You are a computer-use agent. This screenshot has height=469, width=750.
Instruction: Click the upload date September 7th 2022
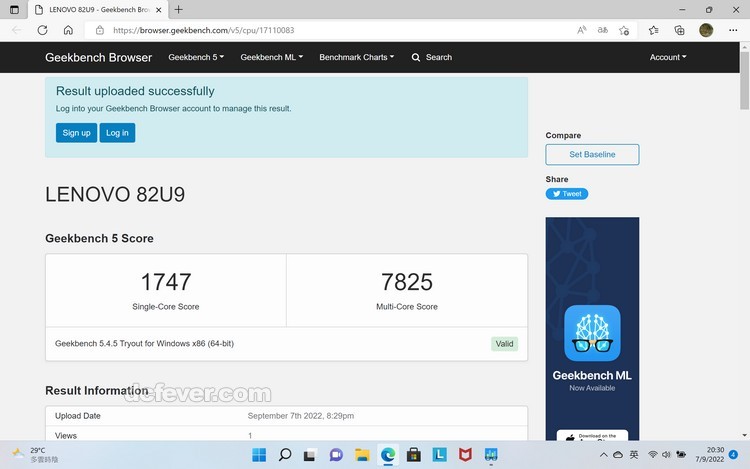pos(301,416)
